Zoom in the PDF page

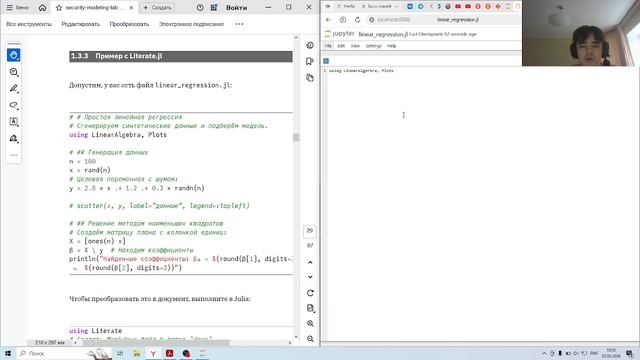click(x=310, y=324)
